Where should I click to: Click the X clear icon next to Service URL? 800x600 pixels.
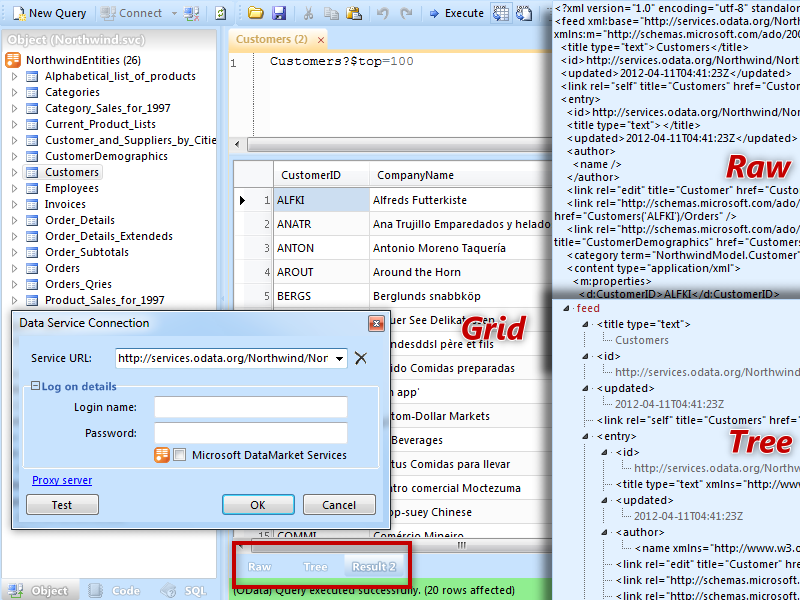[x=361, y=358]
